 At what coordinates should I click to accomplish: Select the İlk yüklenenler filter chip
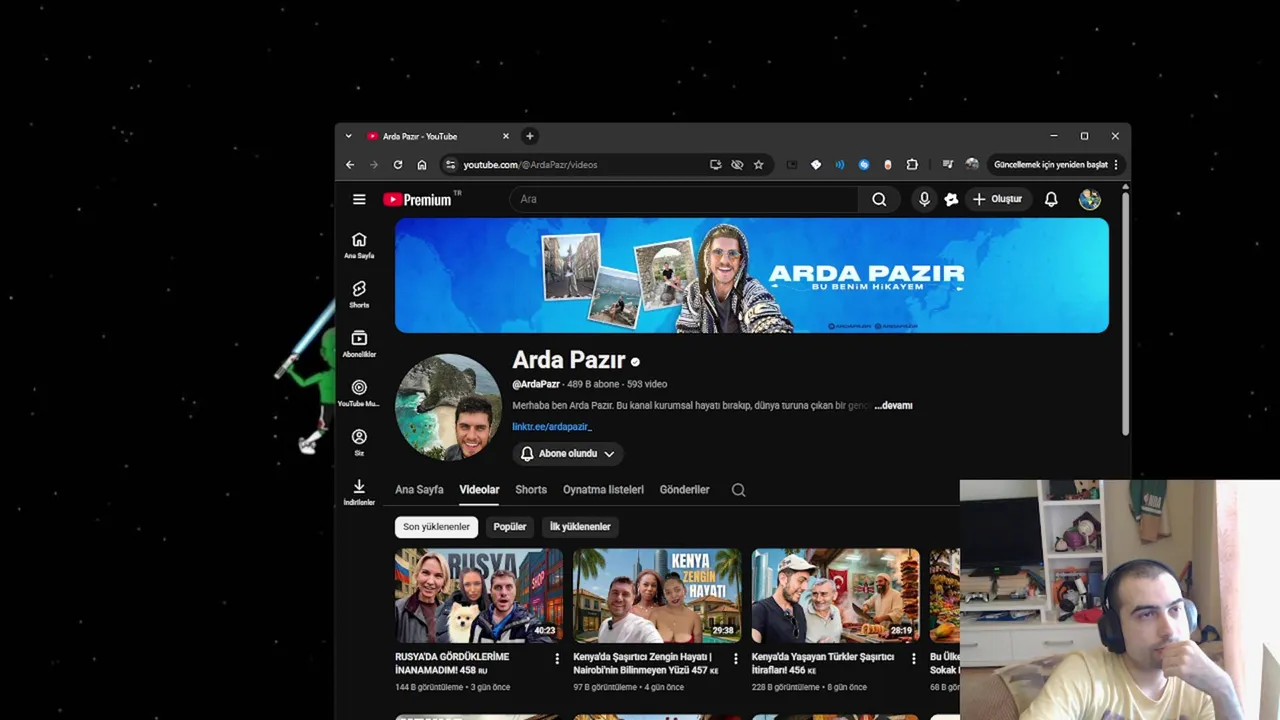tap(580, 527)
